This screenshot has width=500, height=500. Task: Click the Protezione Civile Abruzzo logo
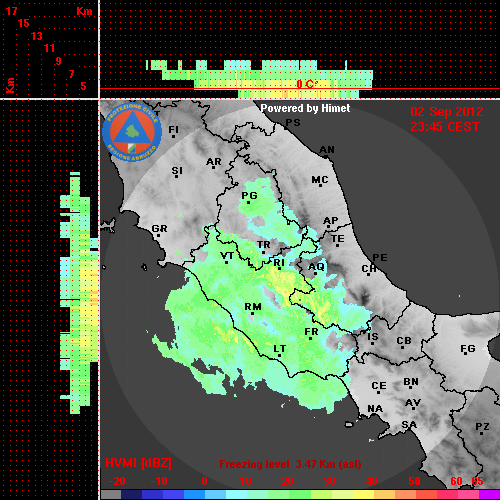click(x=132, y=132)
